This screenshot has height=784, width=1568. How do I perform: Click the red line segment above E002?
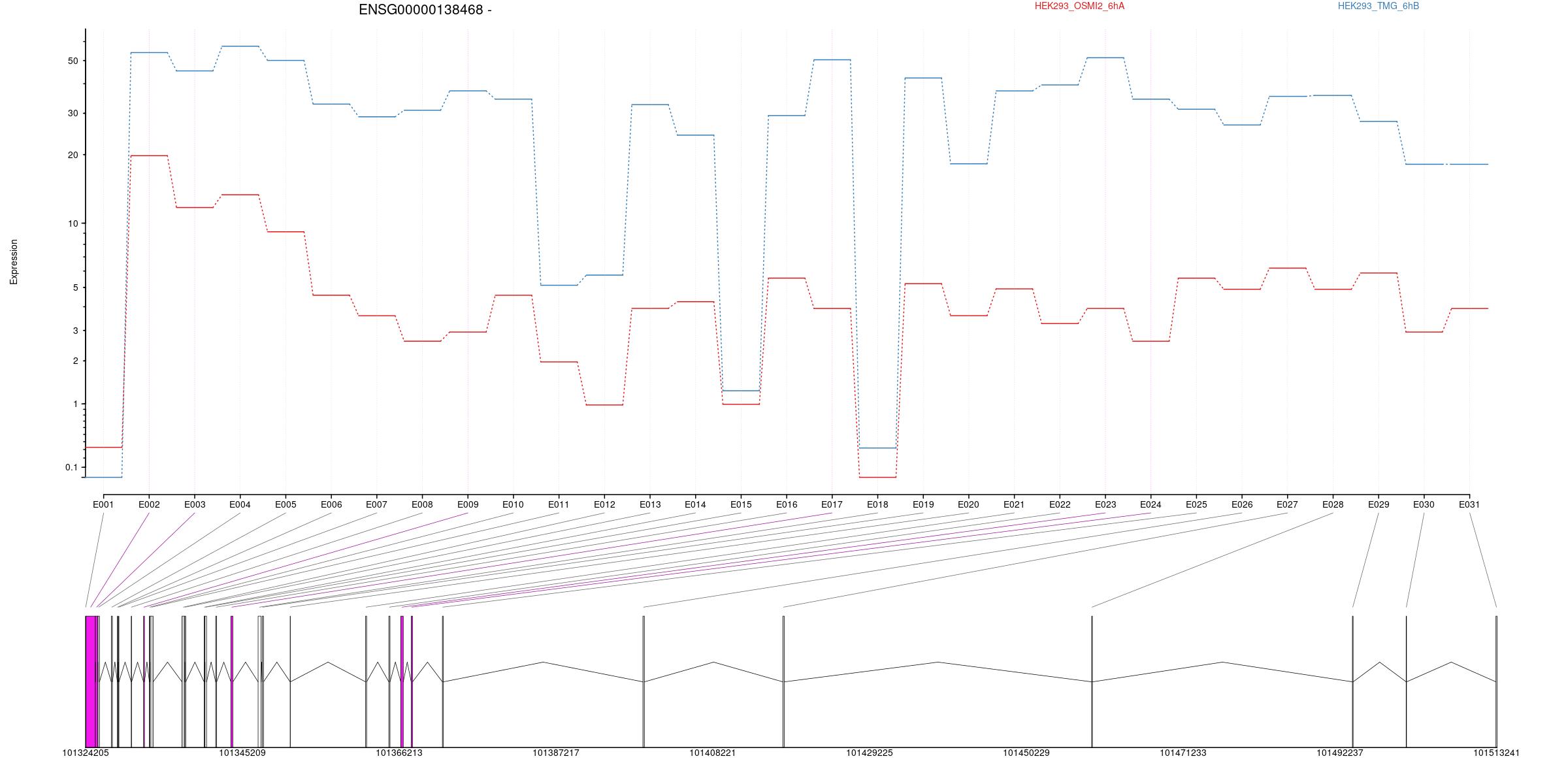149,155
